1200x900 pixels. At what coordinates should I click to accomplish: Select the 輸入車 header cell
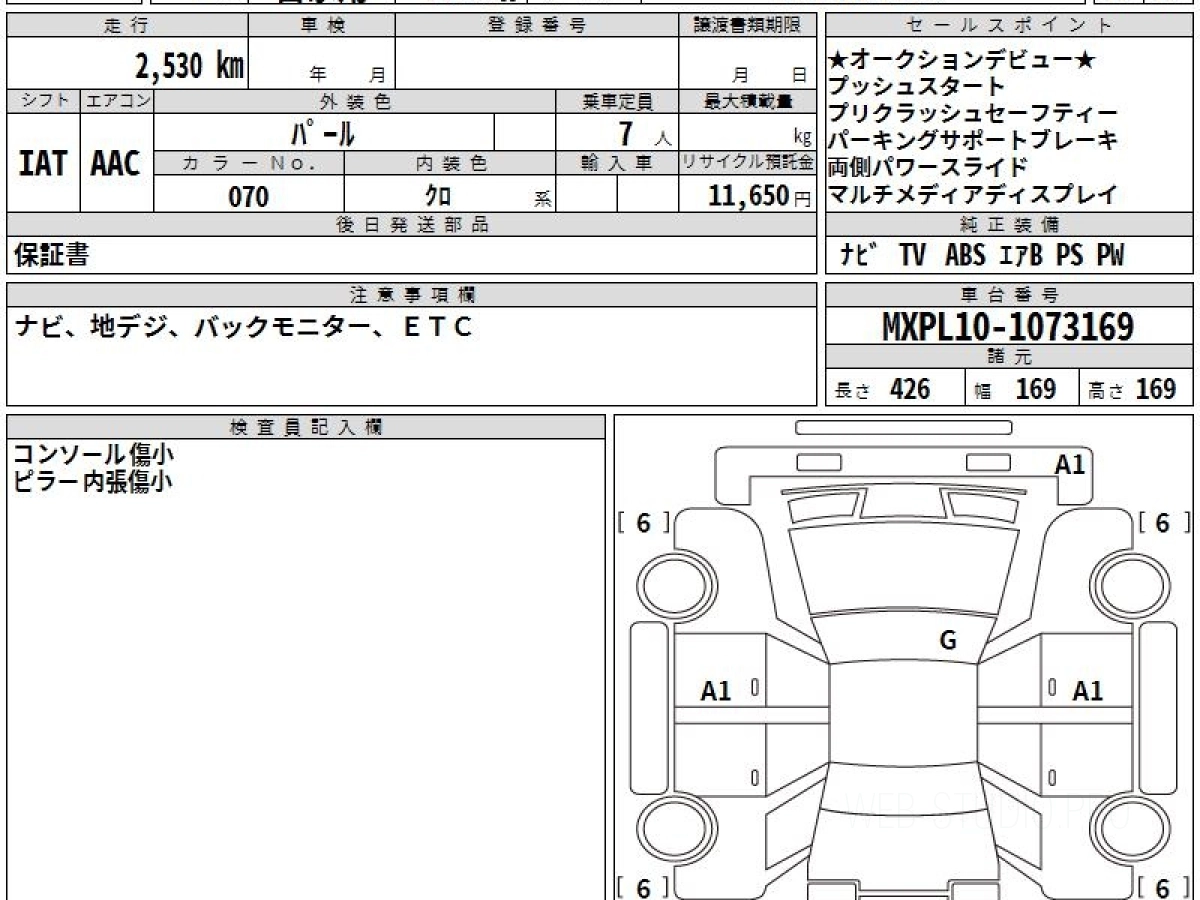click(617, 164)
